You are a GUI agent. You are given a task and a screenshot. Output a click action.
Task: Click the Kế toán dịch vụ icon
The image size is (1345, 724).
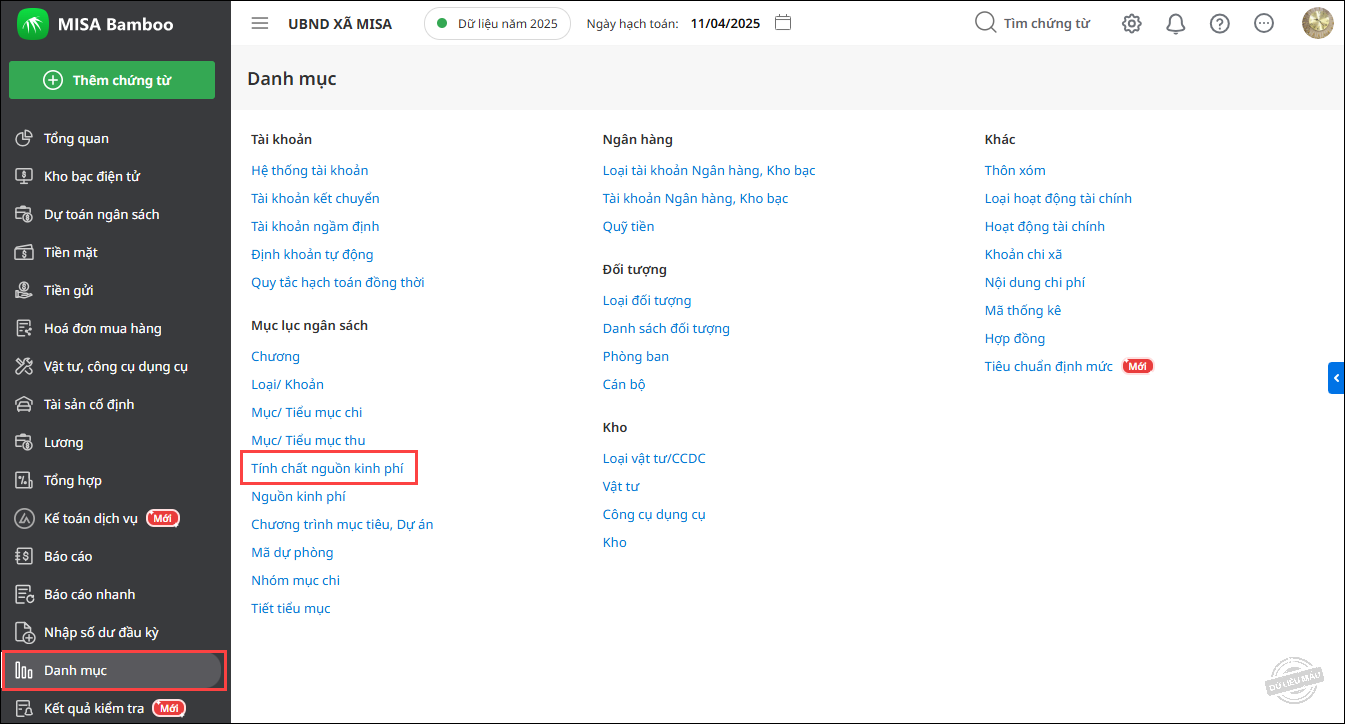pyautogui.click(x=26, y=518)
